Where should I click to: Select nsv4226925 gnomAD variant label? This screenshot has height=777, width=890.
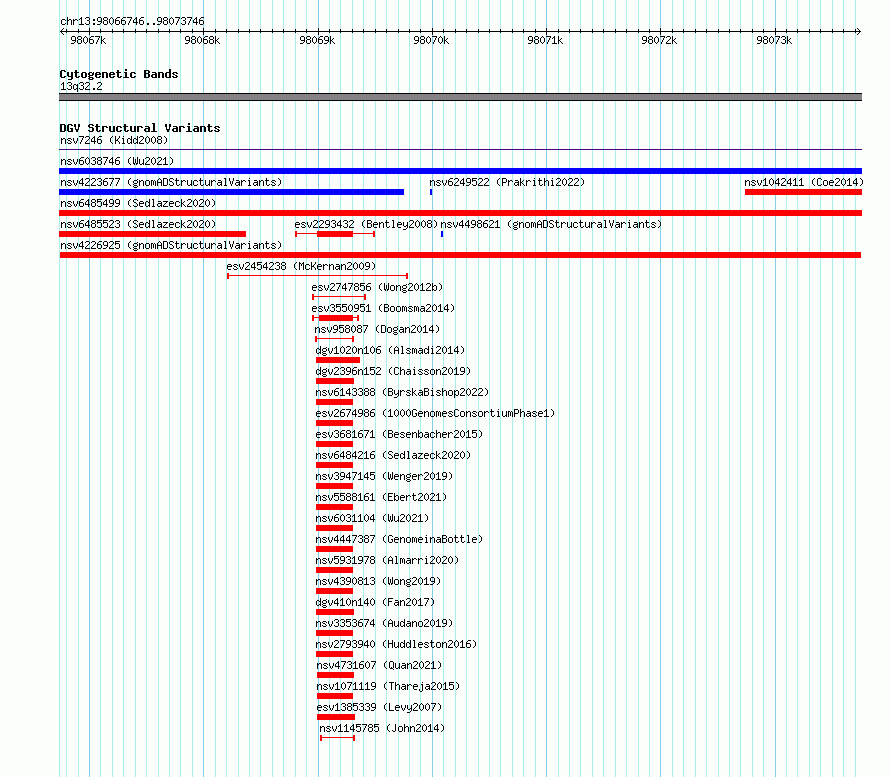tap(171, 245)
